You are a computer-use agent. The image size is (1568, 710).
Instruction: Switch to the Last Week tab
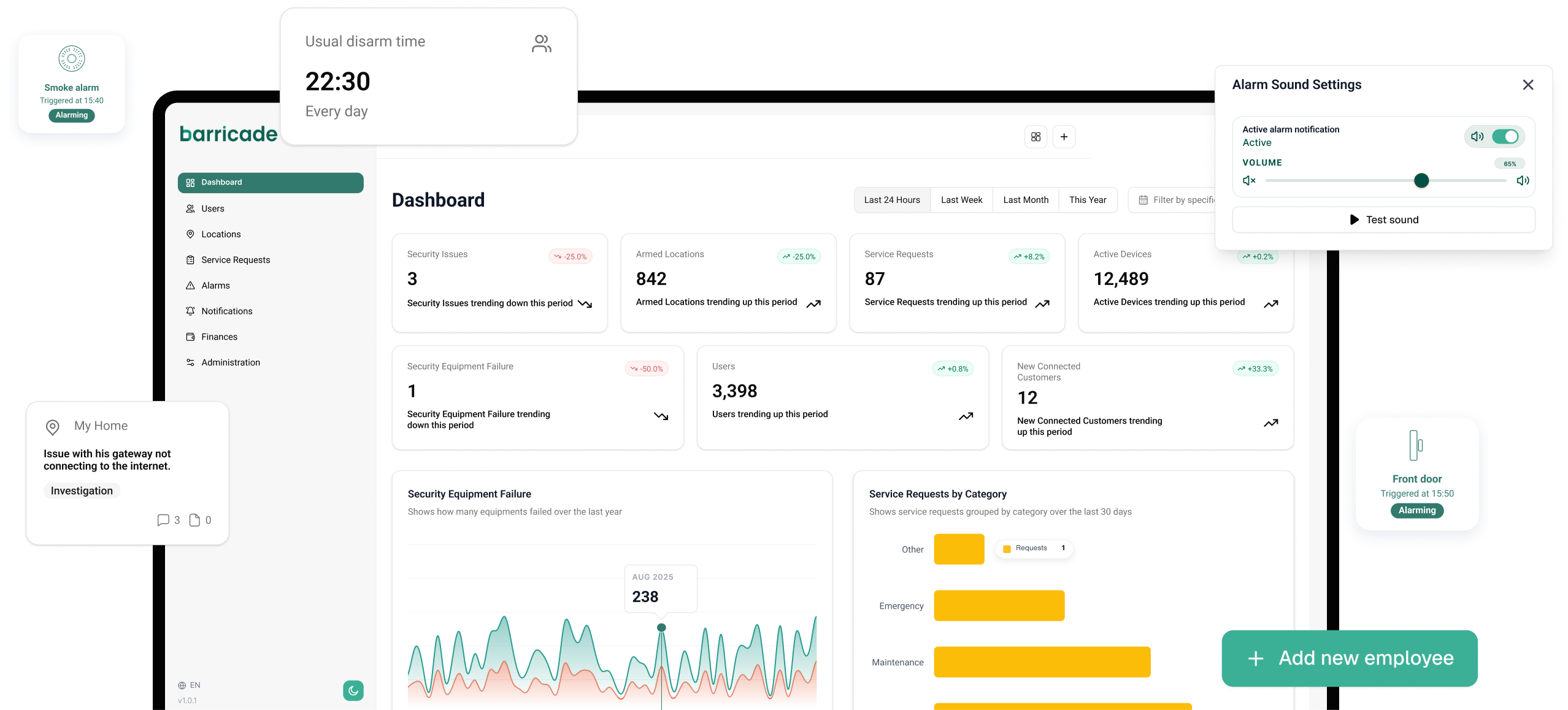click(x=961, y=200)
